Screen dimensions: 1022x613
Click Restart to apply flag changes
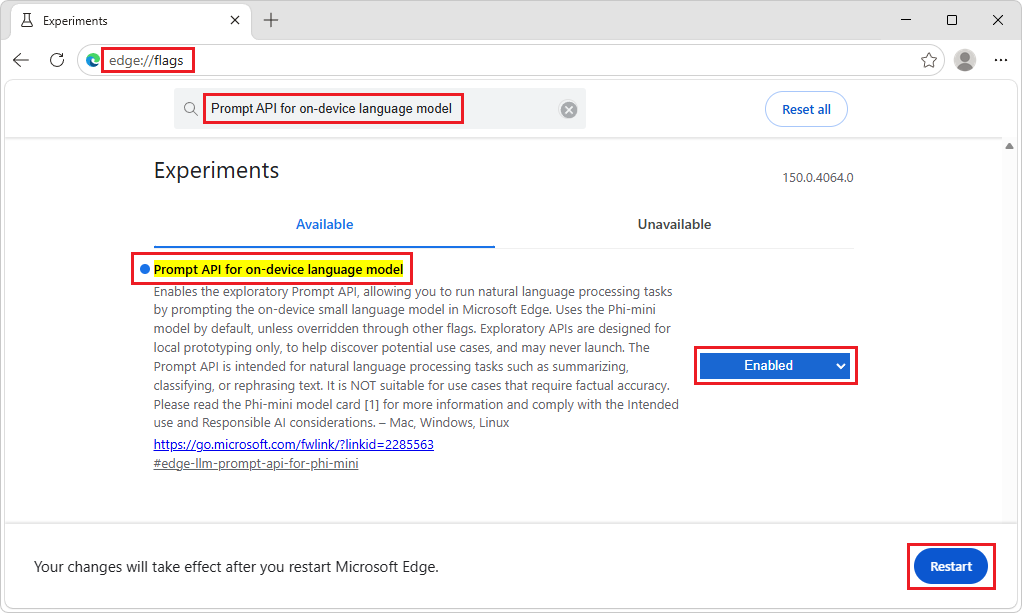950,567
